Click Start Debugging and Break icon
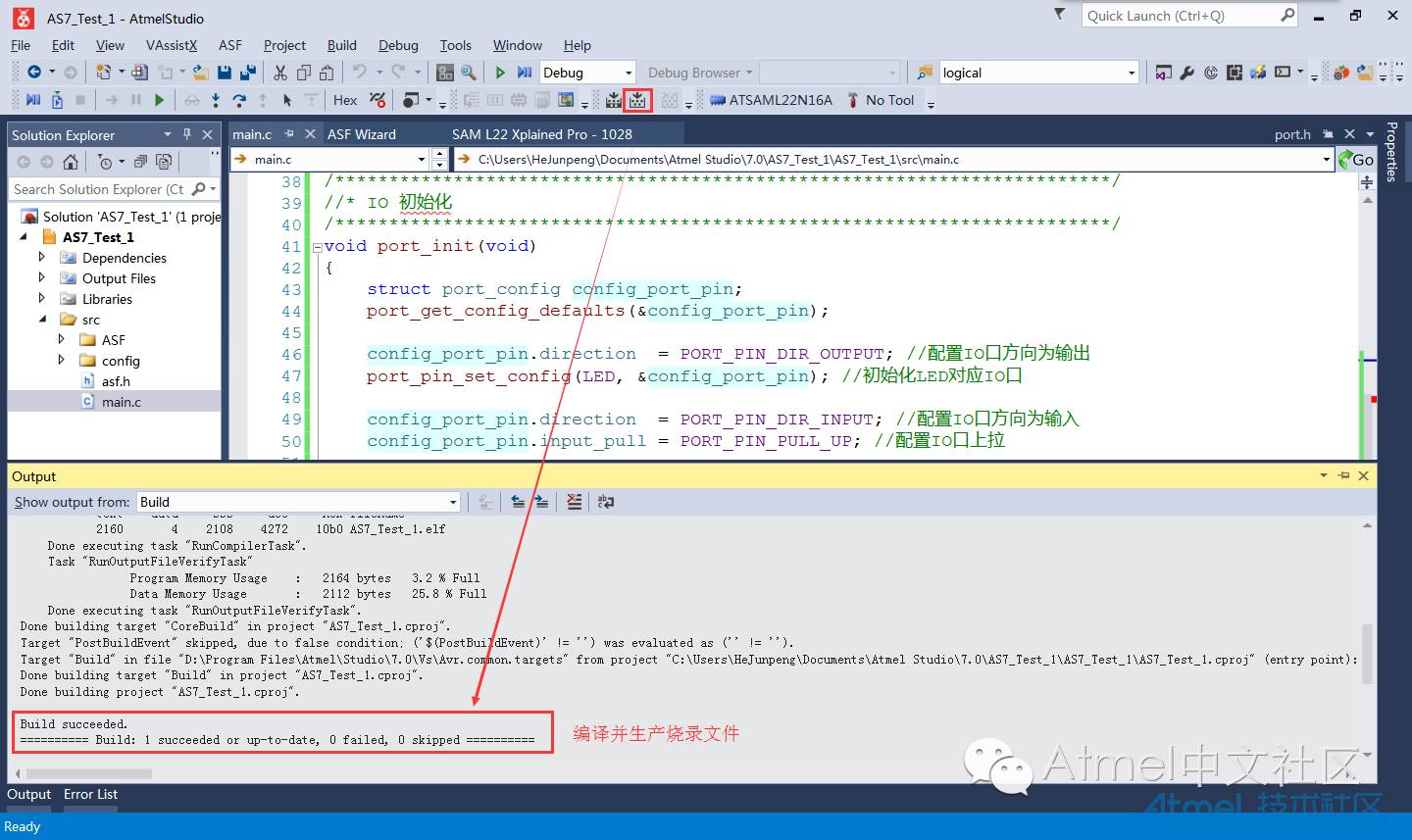1412x840 pixels. [x=524, y=73]
